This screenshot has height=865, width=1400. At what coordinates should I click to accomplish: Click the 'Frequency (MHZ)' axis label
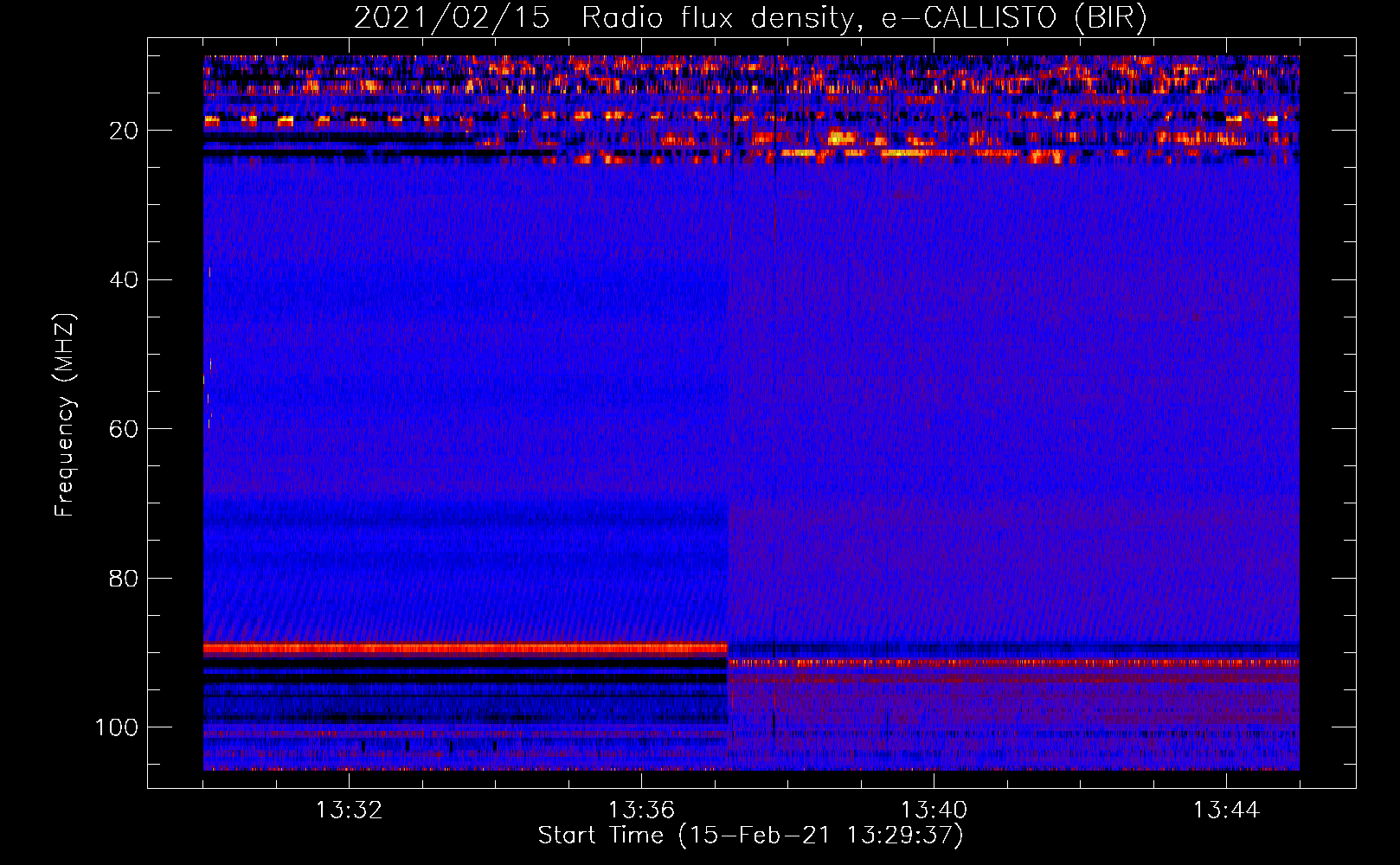[x=65, y=414]
